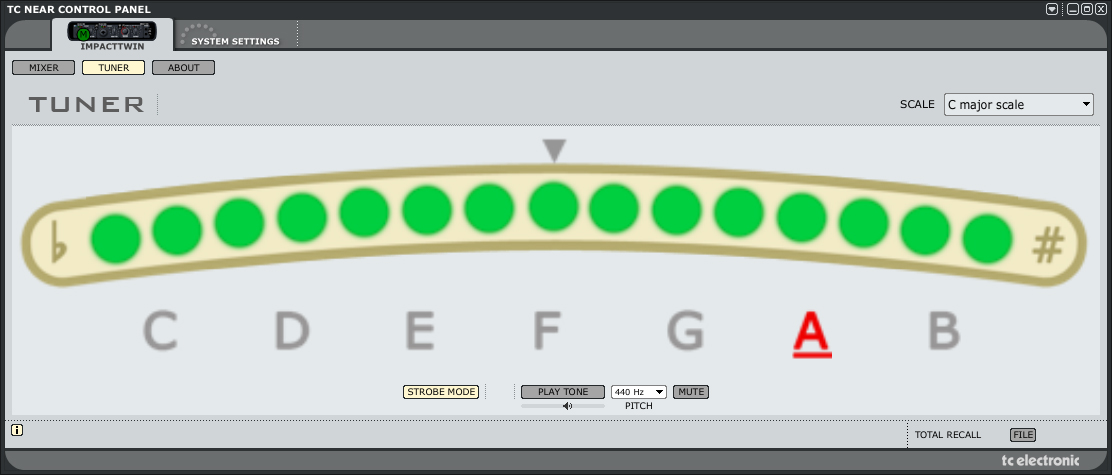Open the 440 Hz pitch dropdown
1112x475 pixels.
pos(638,391)
